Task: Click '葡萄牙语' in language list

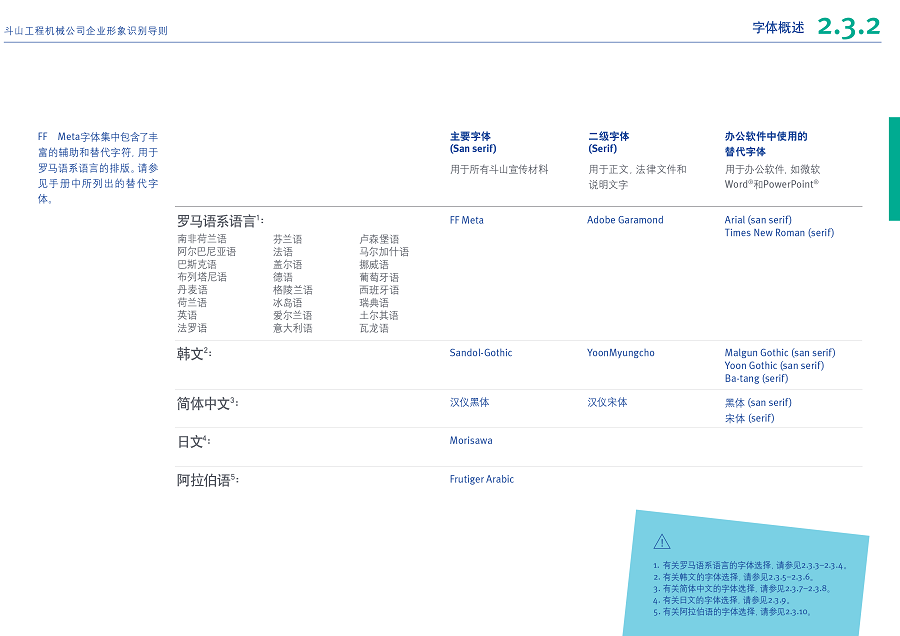Action: (x=379, y=277)
